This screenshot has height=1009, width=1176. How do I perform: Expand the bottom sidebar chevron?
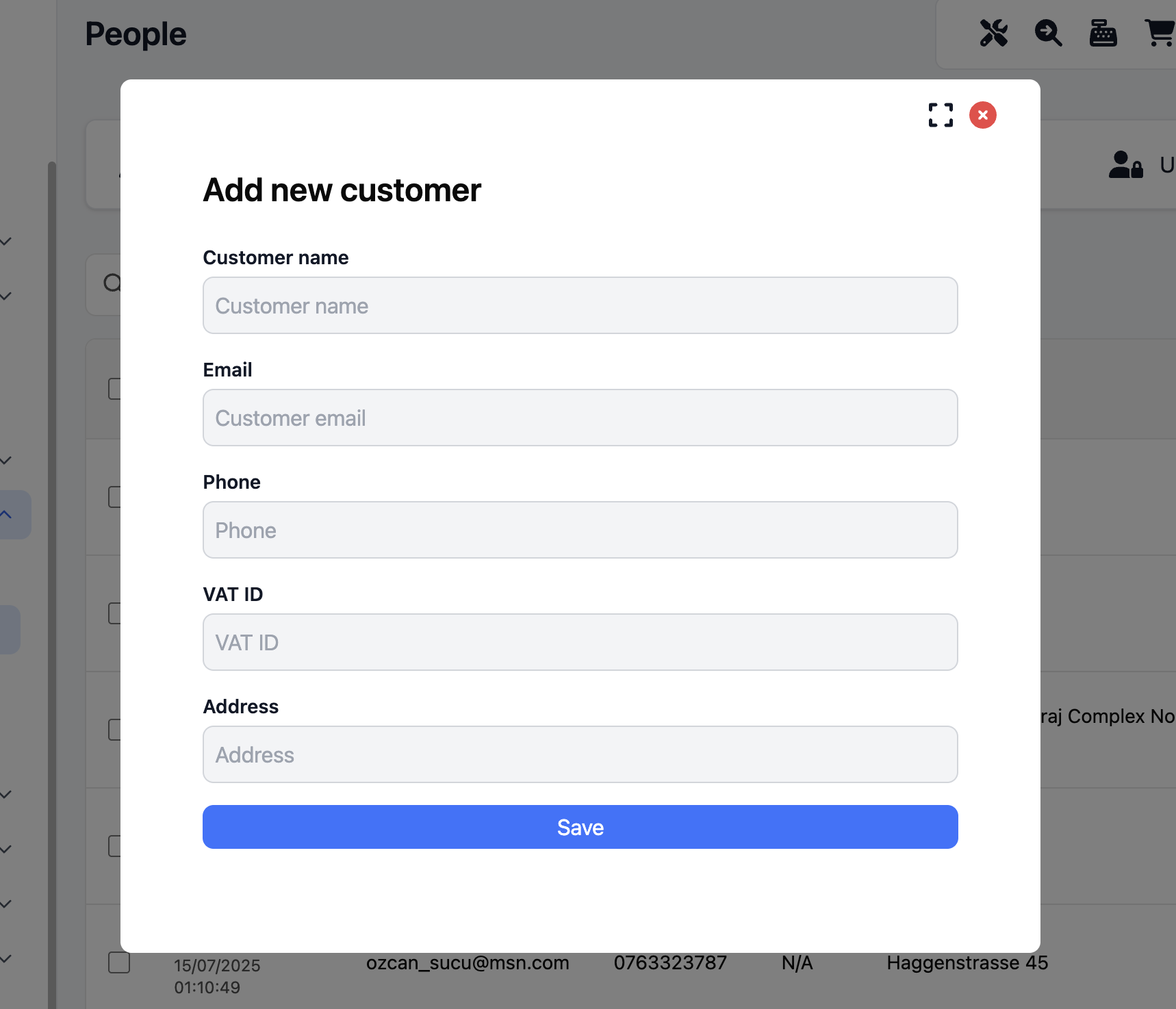tap(6, 959)
